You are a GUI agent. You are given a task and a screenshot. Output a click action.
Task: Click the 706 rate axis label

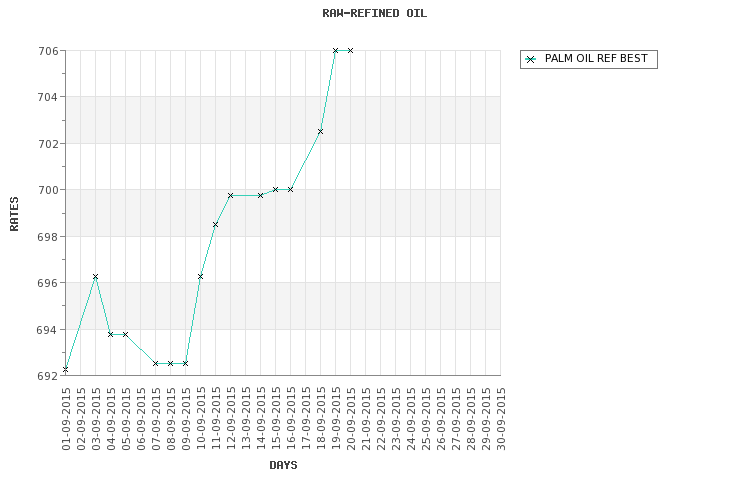pyautogui.click(x=48, y=51)
